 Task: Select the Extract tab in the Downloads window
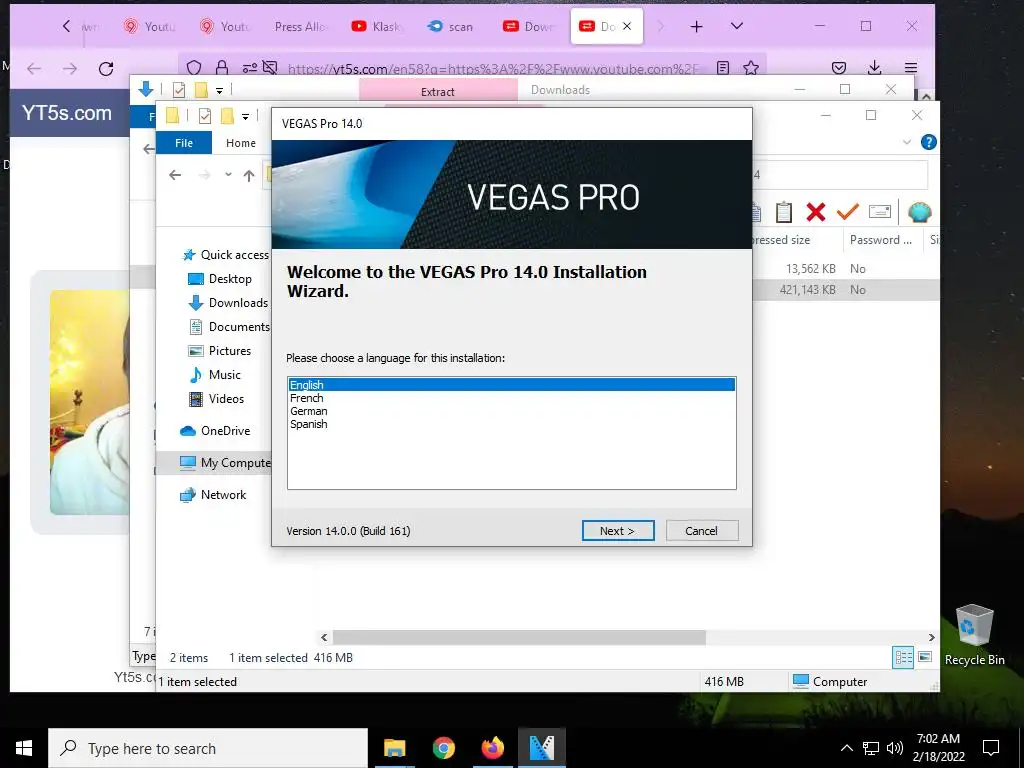click(x=438, y=91)
